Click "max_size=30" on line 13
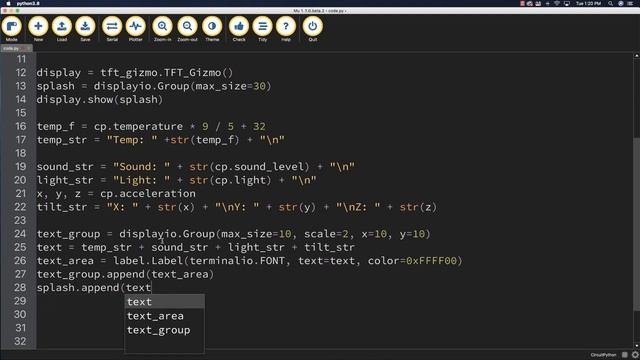The width and height of the screenshot is (640, 360). click(231, 86)
